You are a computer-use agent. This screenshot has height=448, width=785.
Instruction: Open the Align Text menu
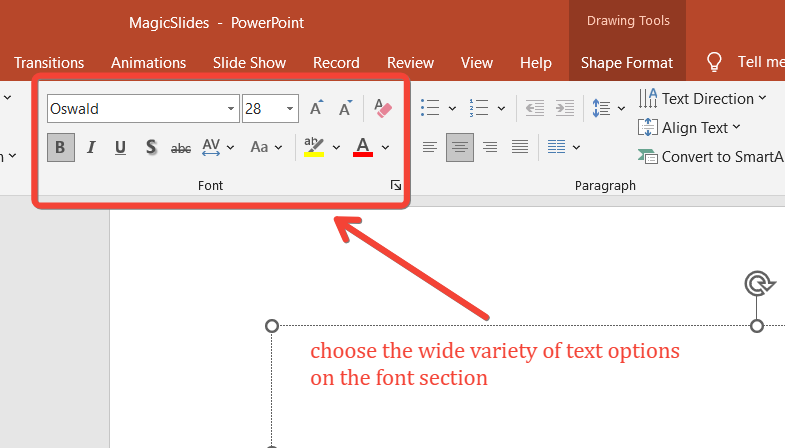pyautogui.click(x=689, y=128)
